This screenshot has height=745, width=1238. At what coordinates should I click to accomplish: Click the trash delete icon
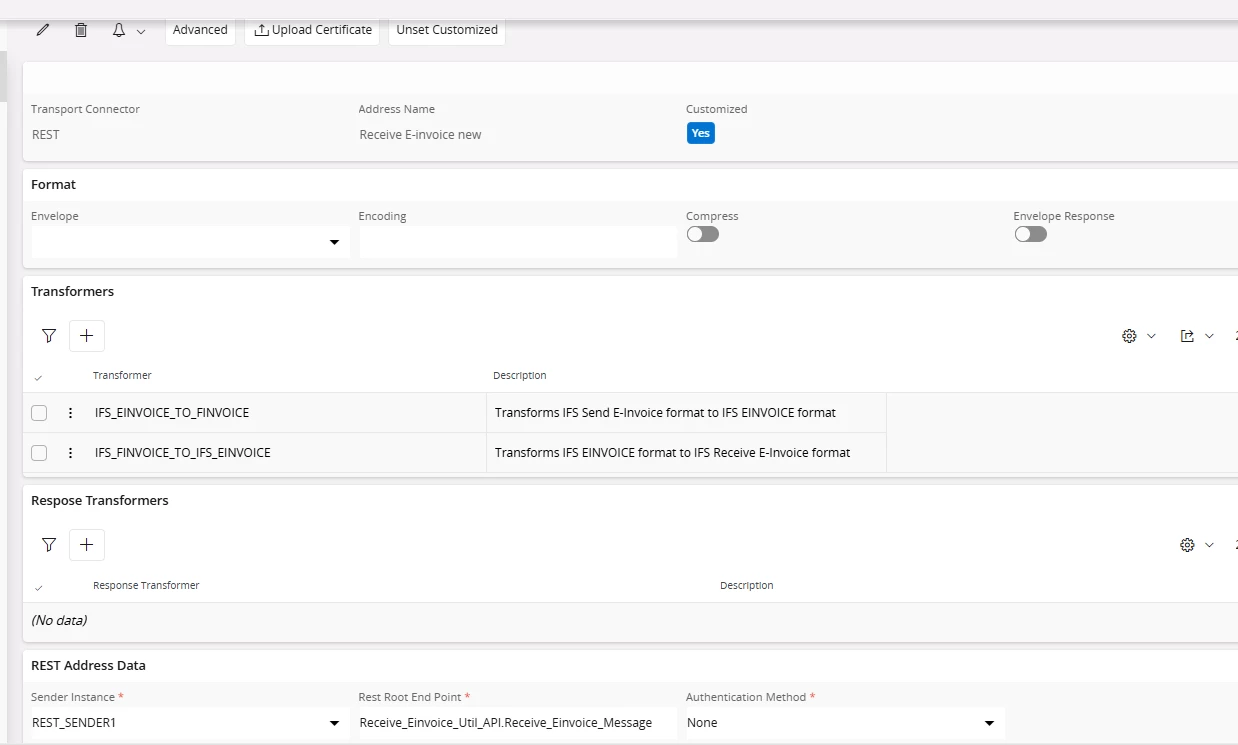(81, 30)
